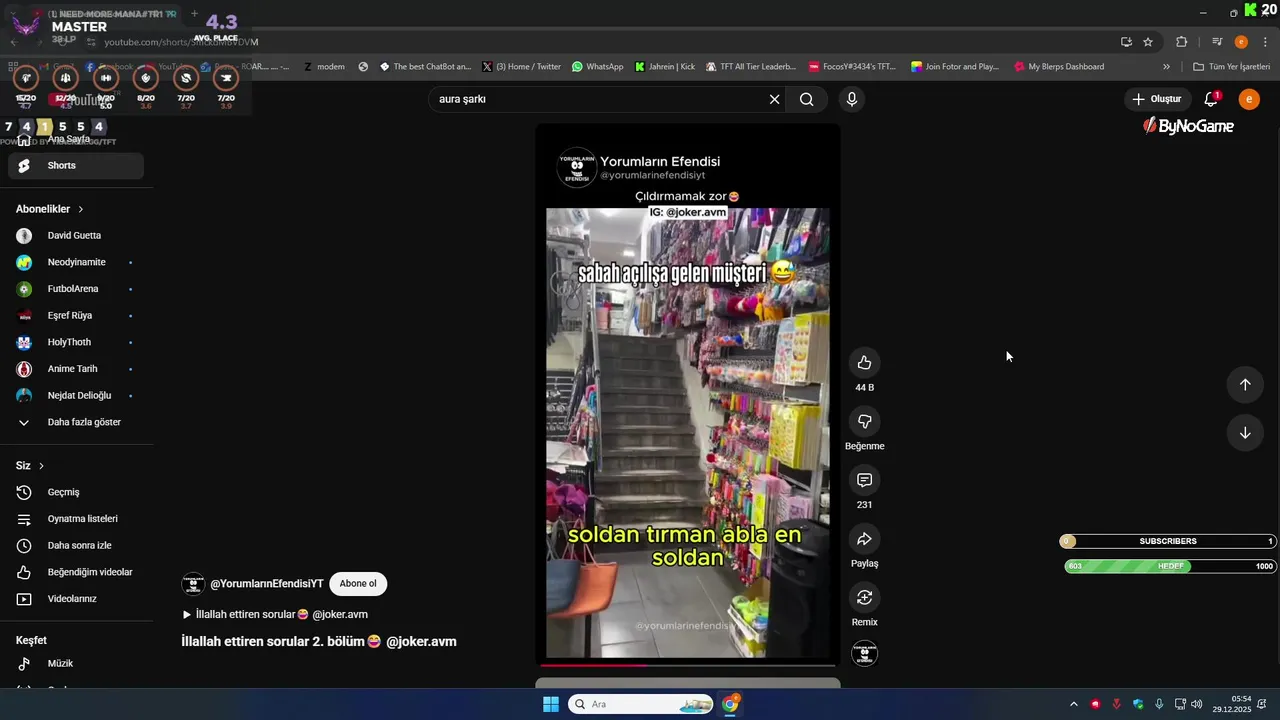Click the Oluştur create button
Screen dimensions: 1280x720
click(x=1156, y=99)
